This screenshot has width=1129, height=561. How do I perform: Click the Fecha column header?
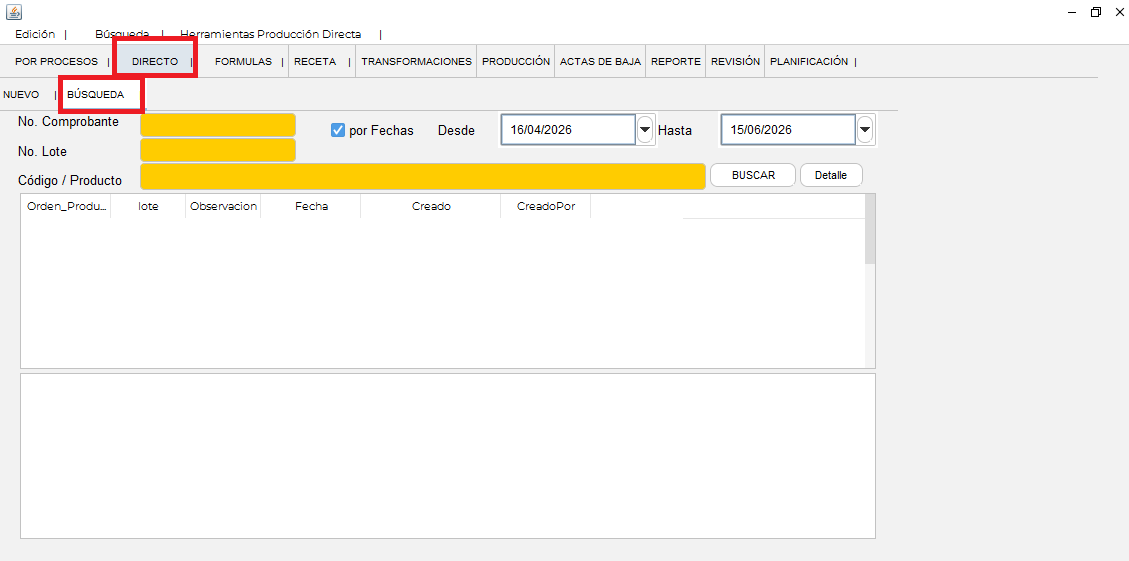point(311,206)
